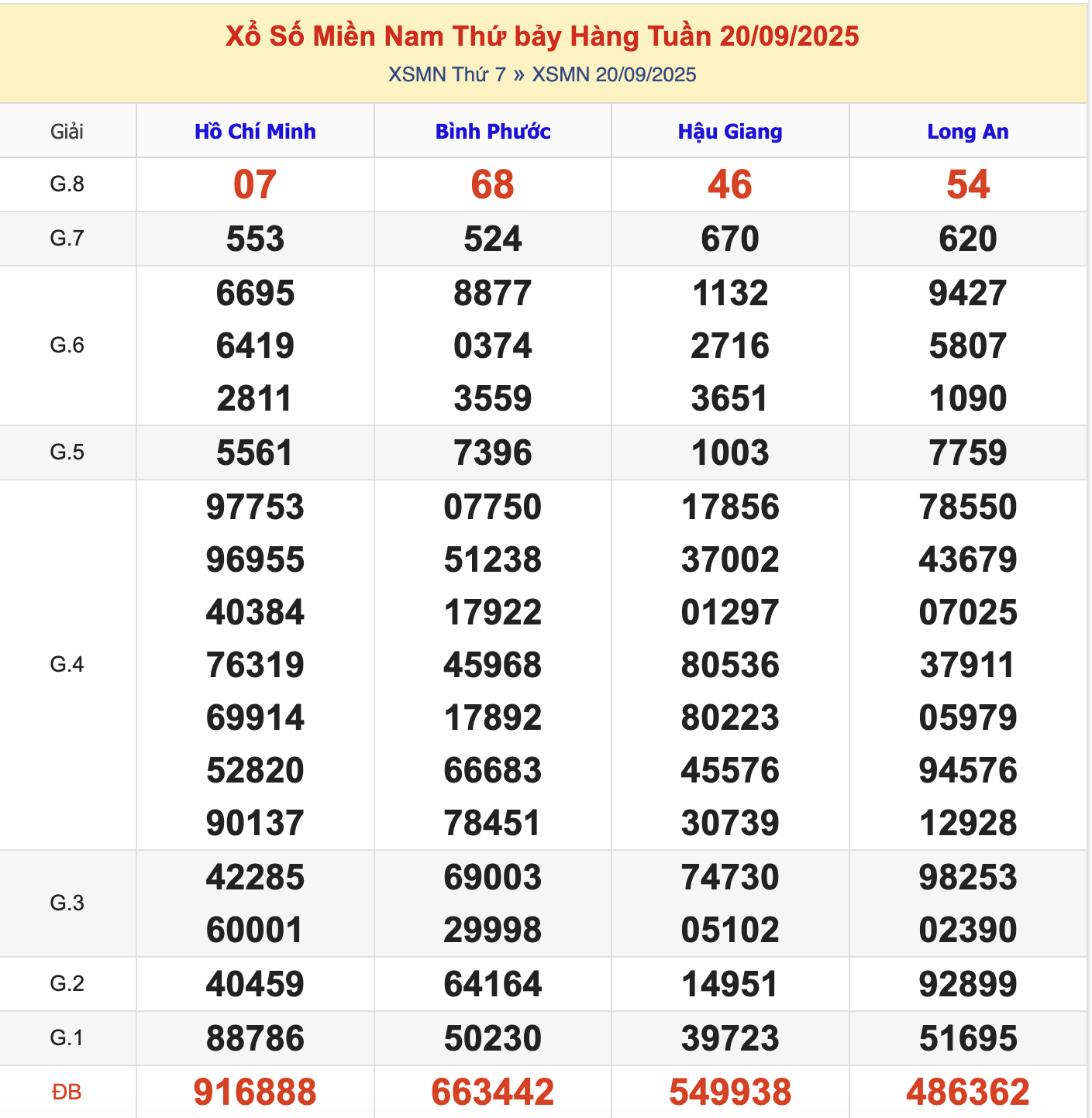Viewport: 1092px width, 1118px height.
Task: Select G.3 number 29998
Action: pos(493,930)
